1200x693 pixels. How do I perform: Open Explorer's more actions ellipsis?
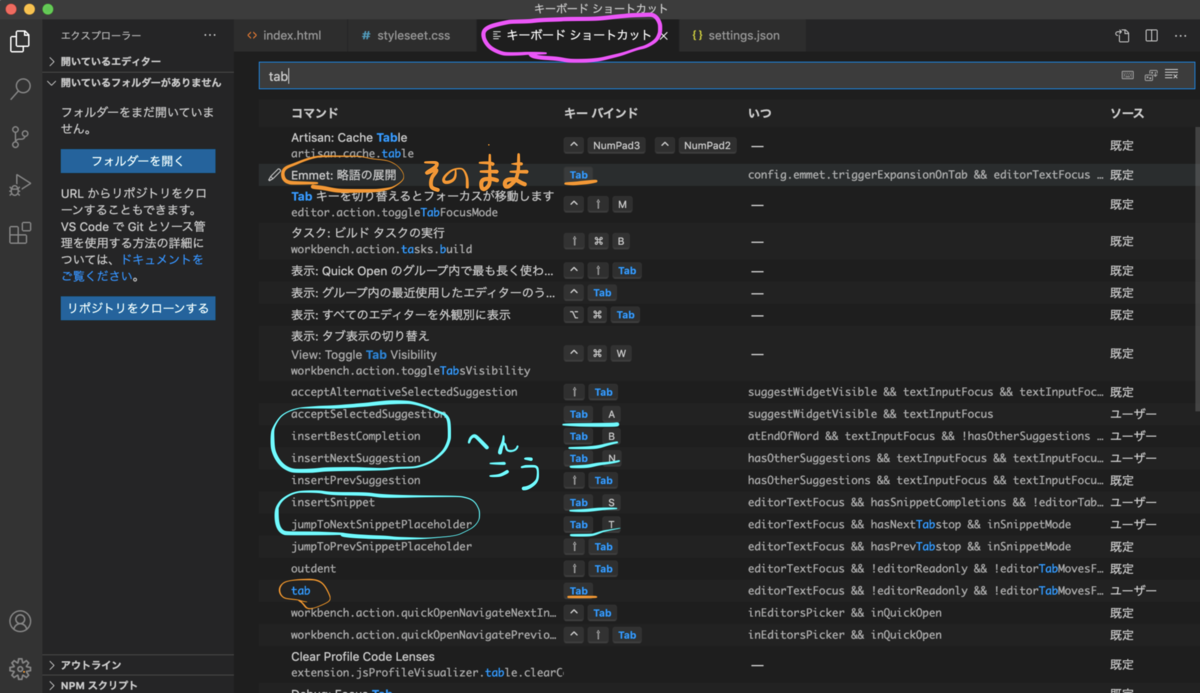[x=209, y=35]
